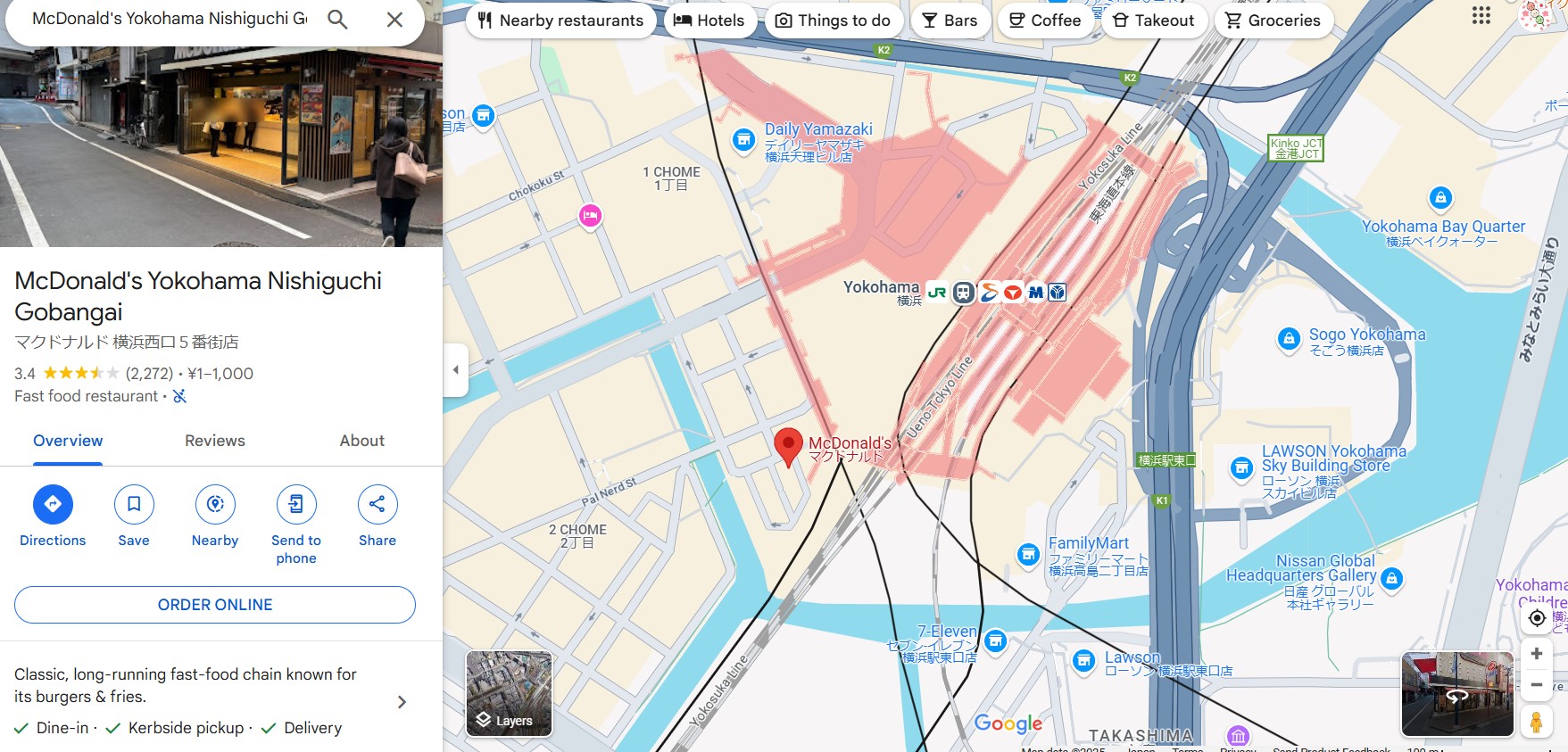Viewport: 1568px width, 752px height.
Task: Click the Nissan Global Headquarters Gallery marker
Action: (x=1391, y=579)
